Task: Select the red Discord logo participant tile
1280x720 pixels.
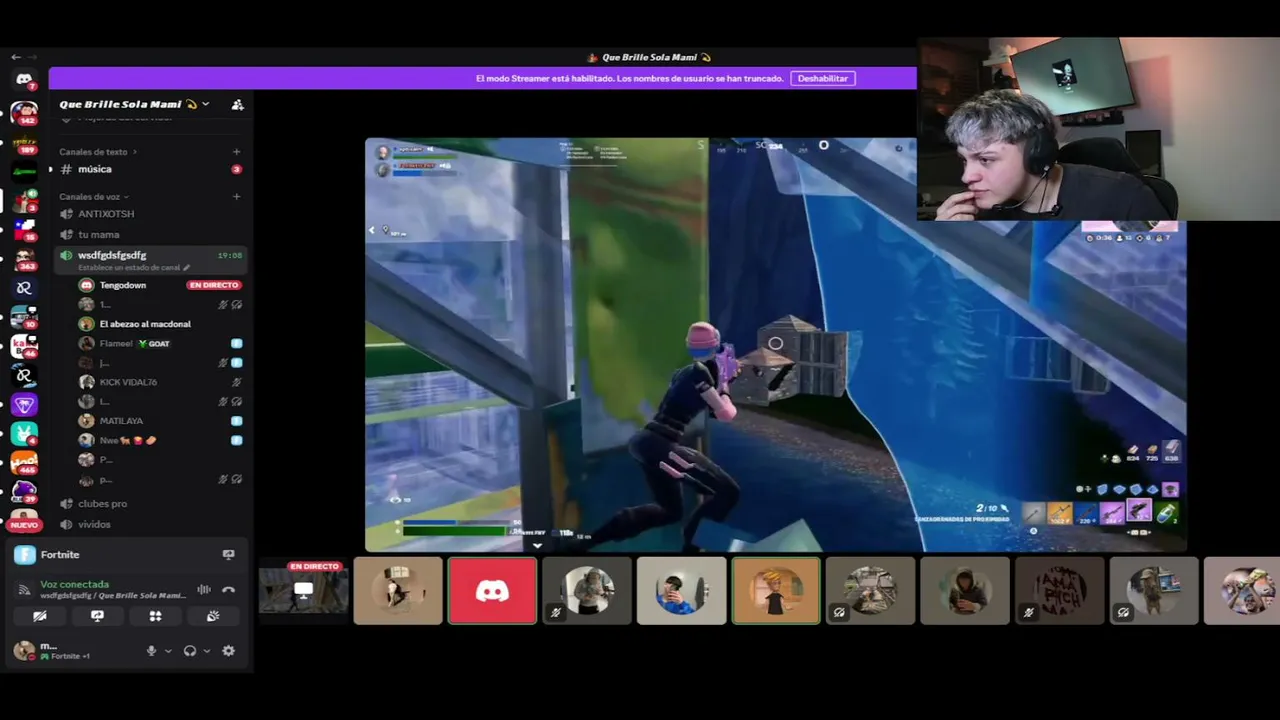Action: (492, 591)
